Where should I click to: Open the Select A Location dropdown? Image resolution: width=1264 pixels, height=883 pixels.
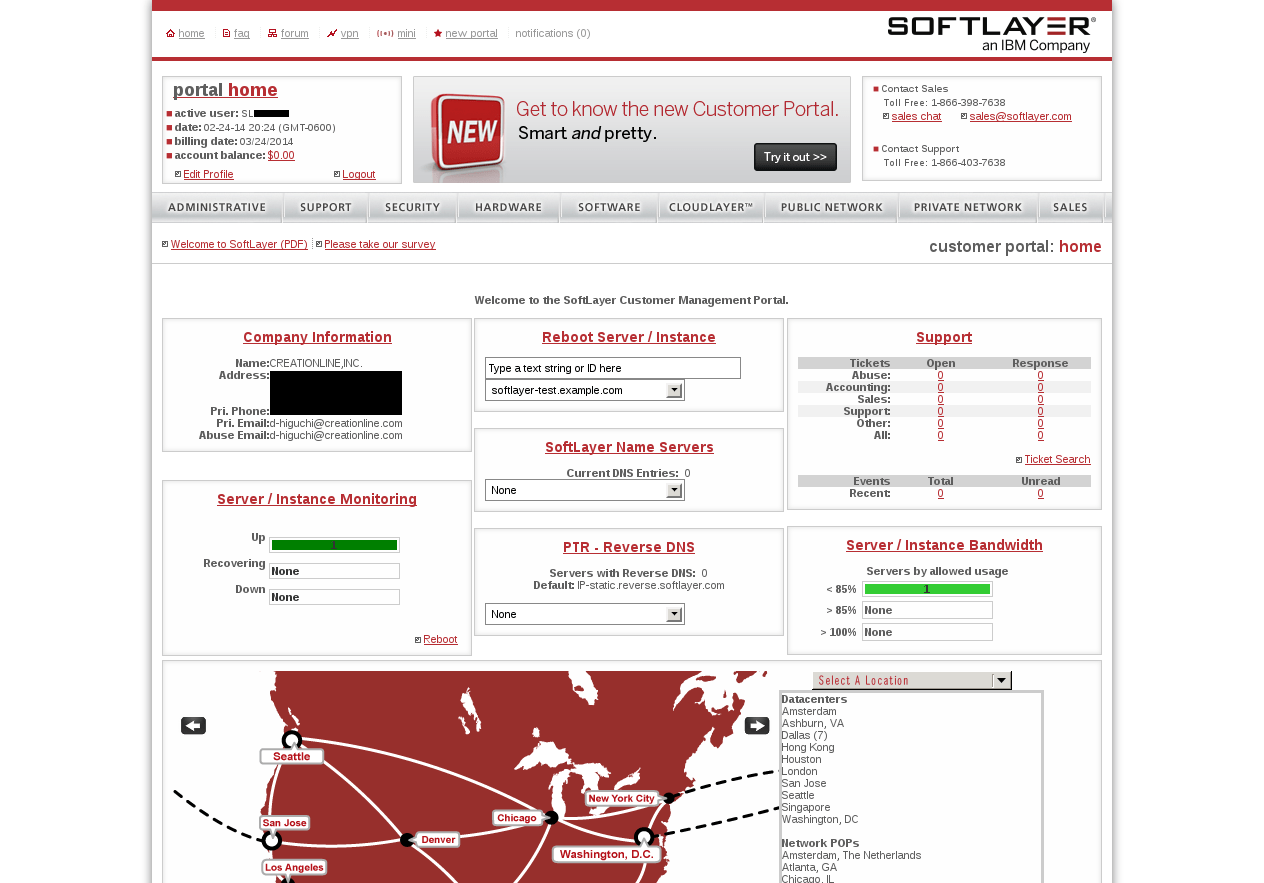912,680
